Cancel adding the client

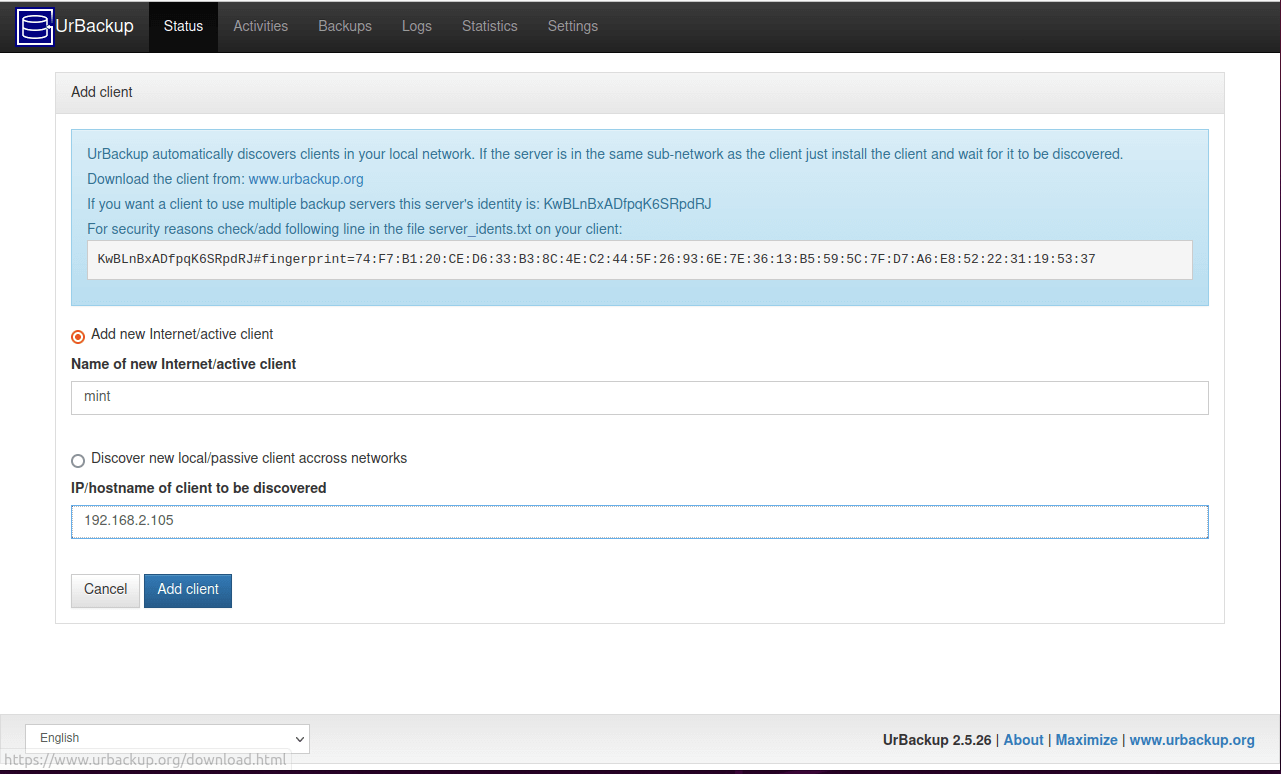105,590
